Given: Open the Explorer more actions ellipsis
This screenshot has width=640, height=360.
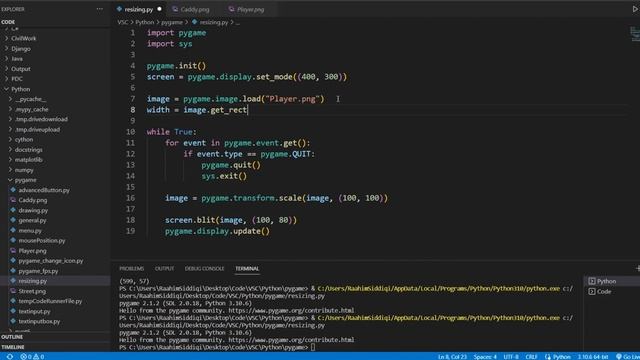Looking at the screenshot, I should point(100,9).
